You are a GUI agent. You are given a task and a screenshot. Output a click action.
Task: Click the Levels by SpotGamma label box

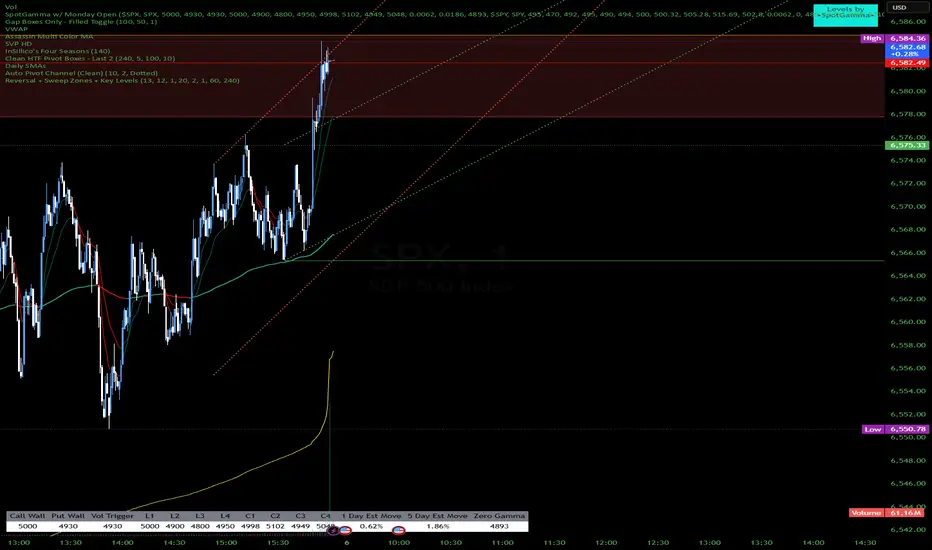(845, 13)
